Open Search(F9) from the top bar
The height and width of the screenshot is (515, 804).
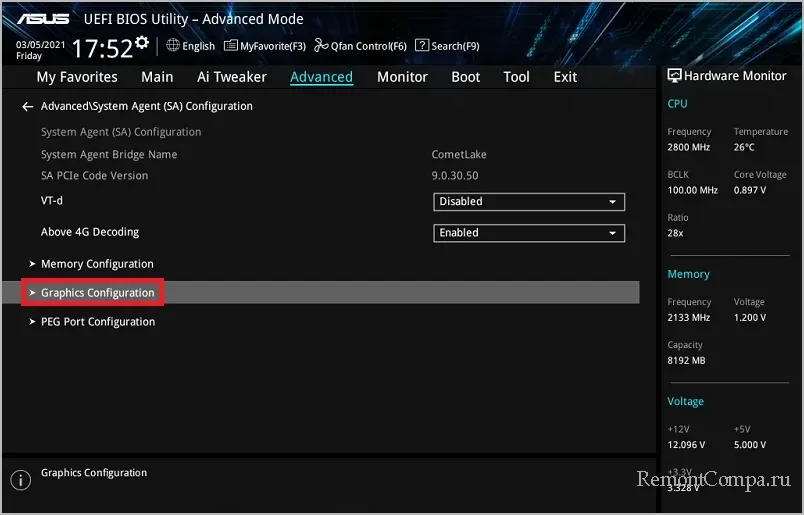447,45
